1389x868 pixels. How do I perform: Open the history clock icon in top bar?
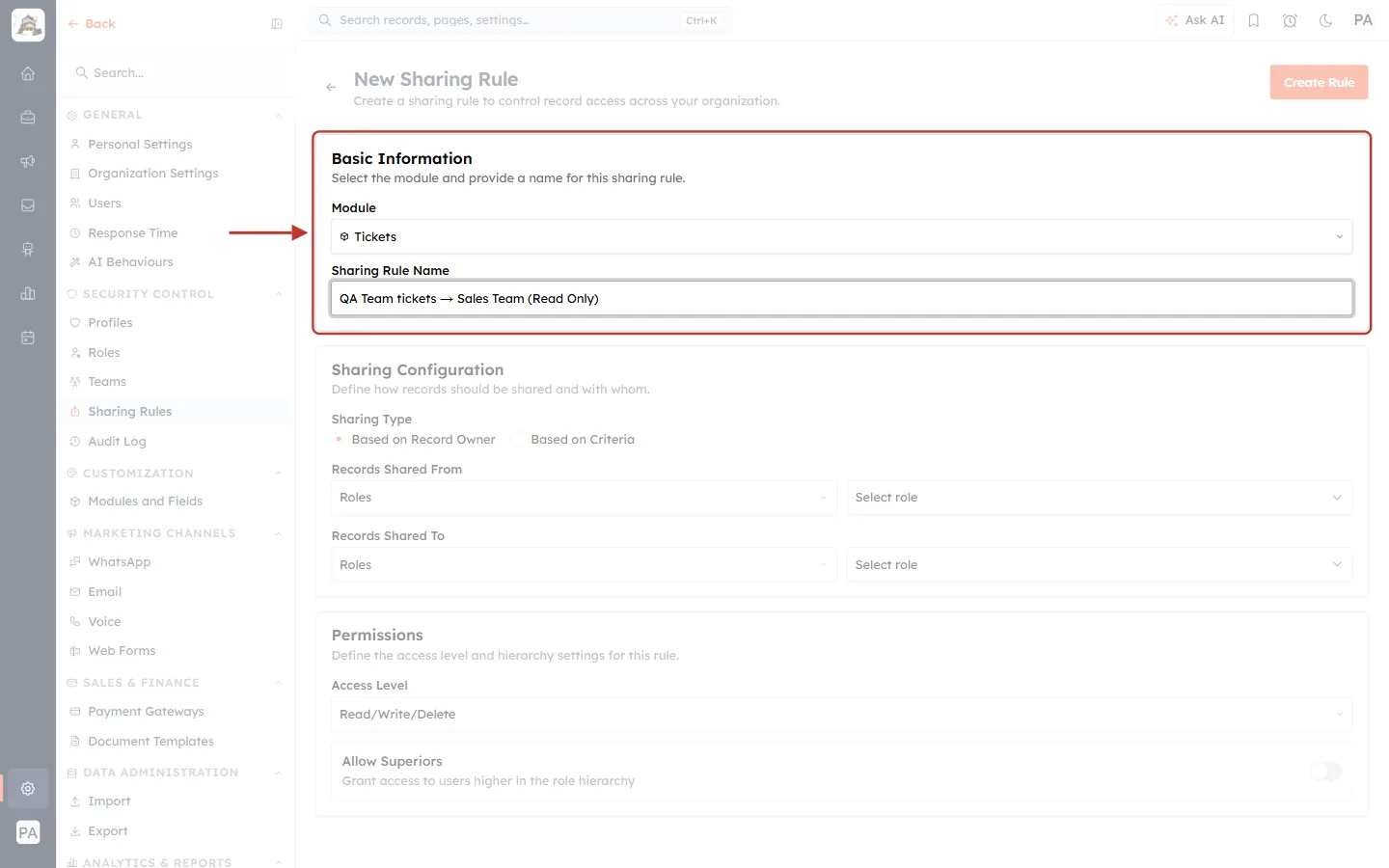(1290, 20)
